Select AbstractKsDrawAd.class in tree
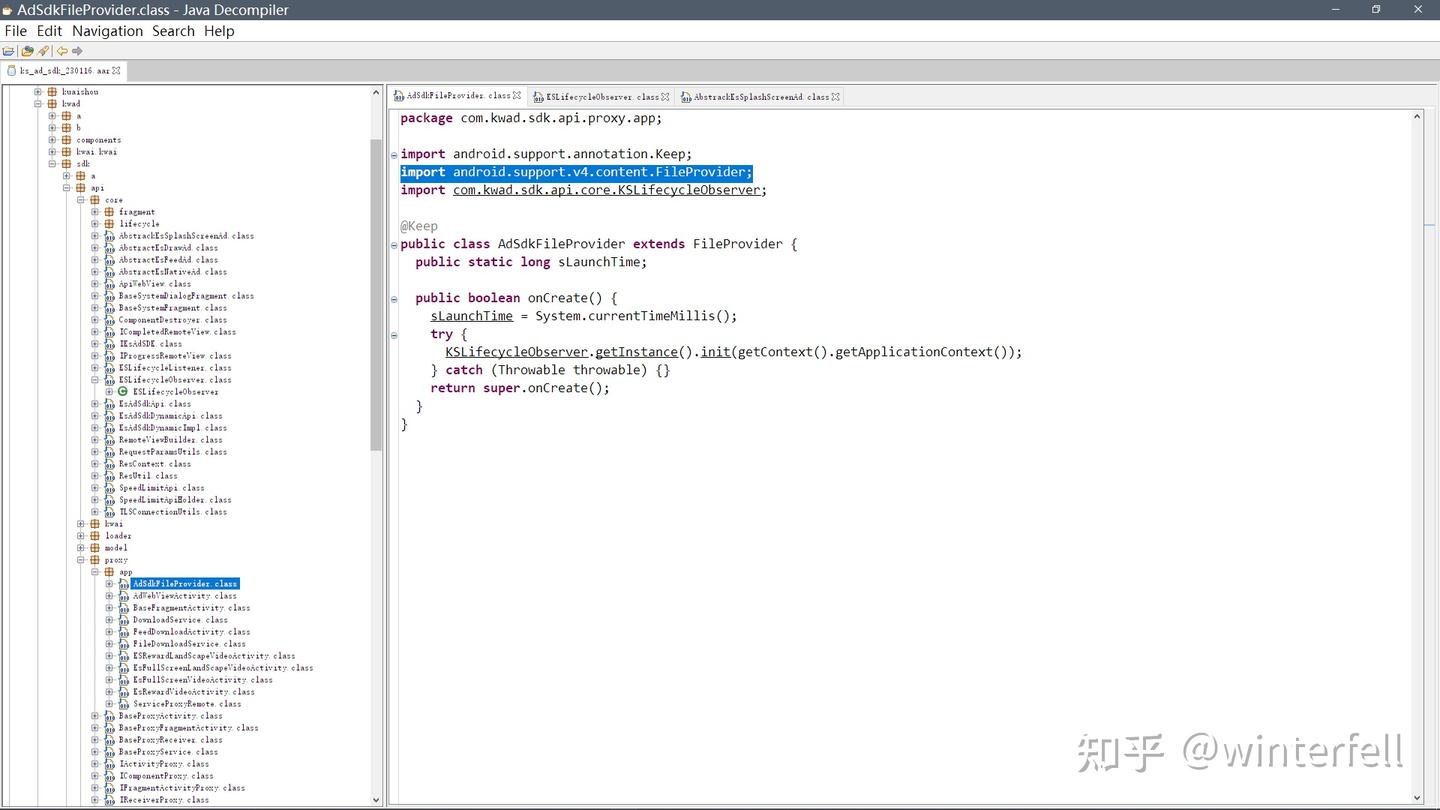 [168, 248]
